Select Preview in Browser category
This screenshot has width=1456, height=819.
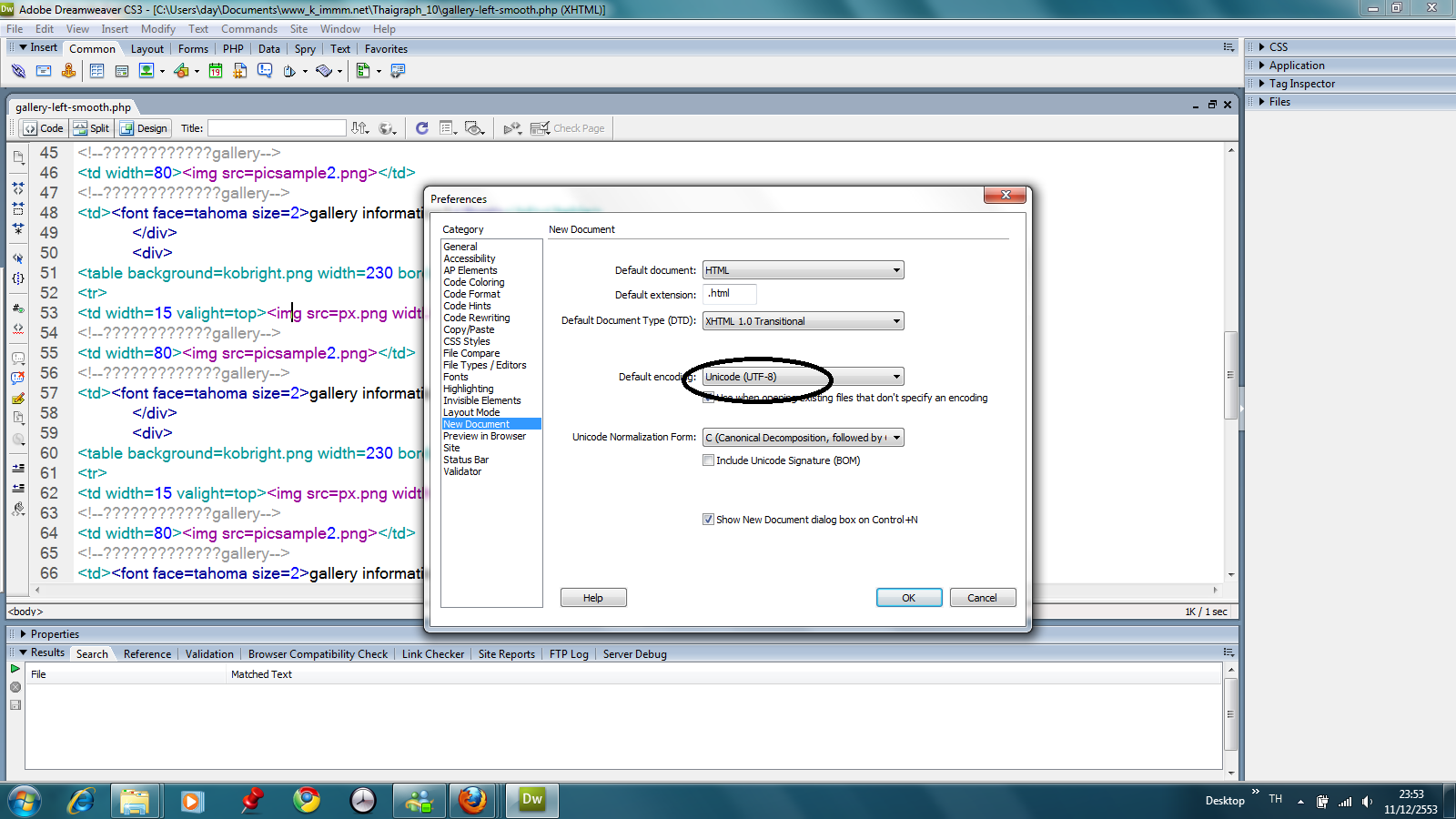click(485, 436)
